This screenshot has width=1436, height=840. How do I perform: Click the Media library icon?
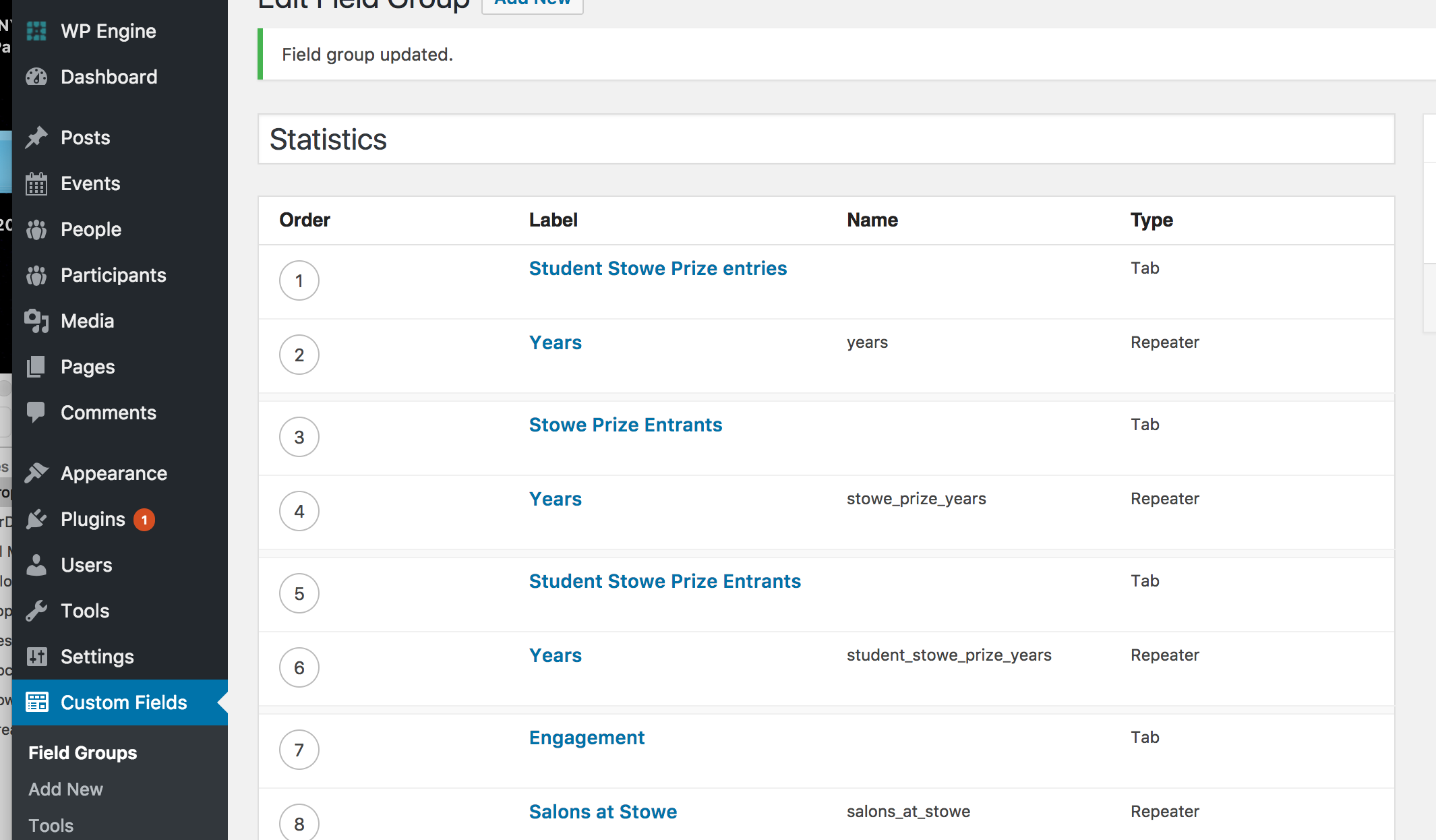(x=36, y=321)
